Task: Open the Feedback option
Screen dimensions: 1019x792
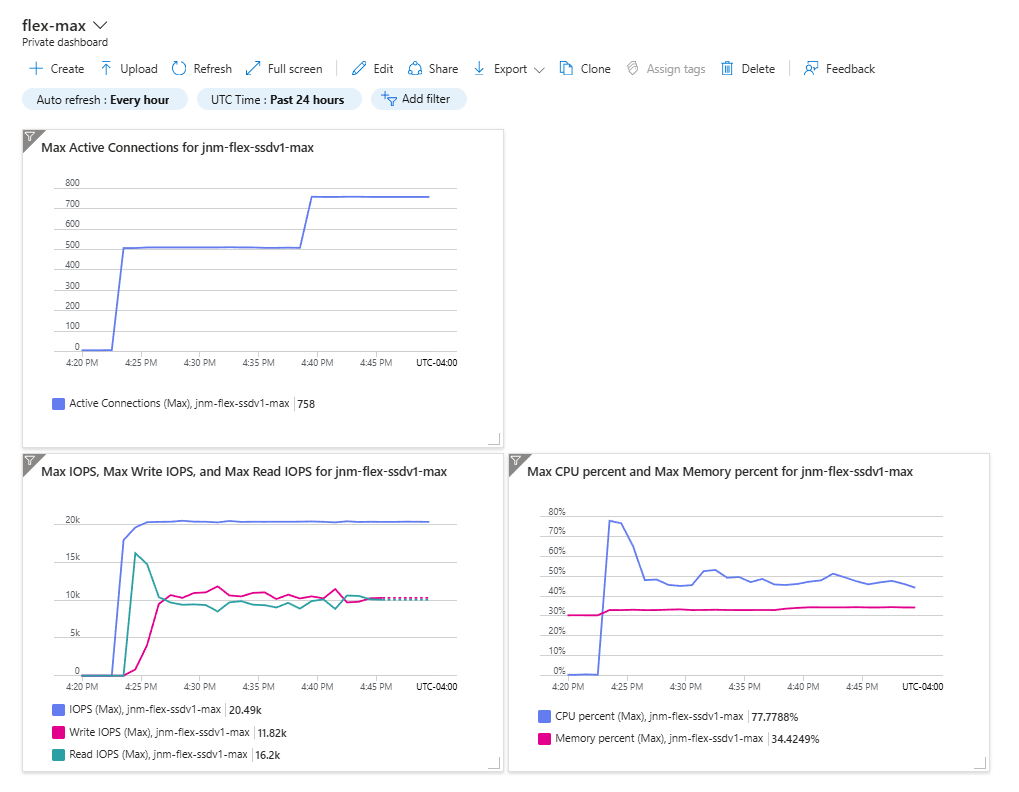Action: (839, 68)
